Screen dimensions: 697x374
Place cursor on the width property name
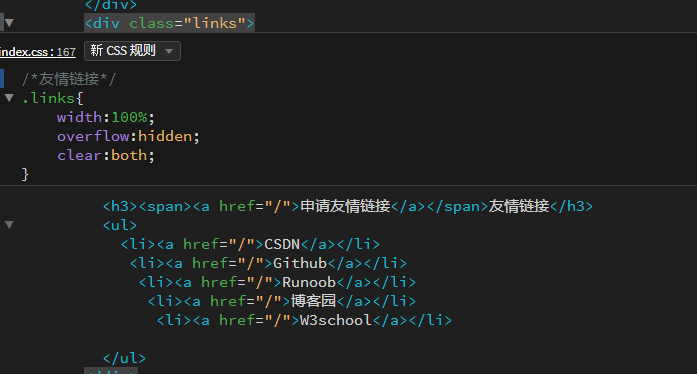(80, 117)
